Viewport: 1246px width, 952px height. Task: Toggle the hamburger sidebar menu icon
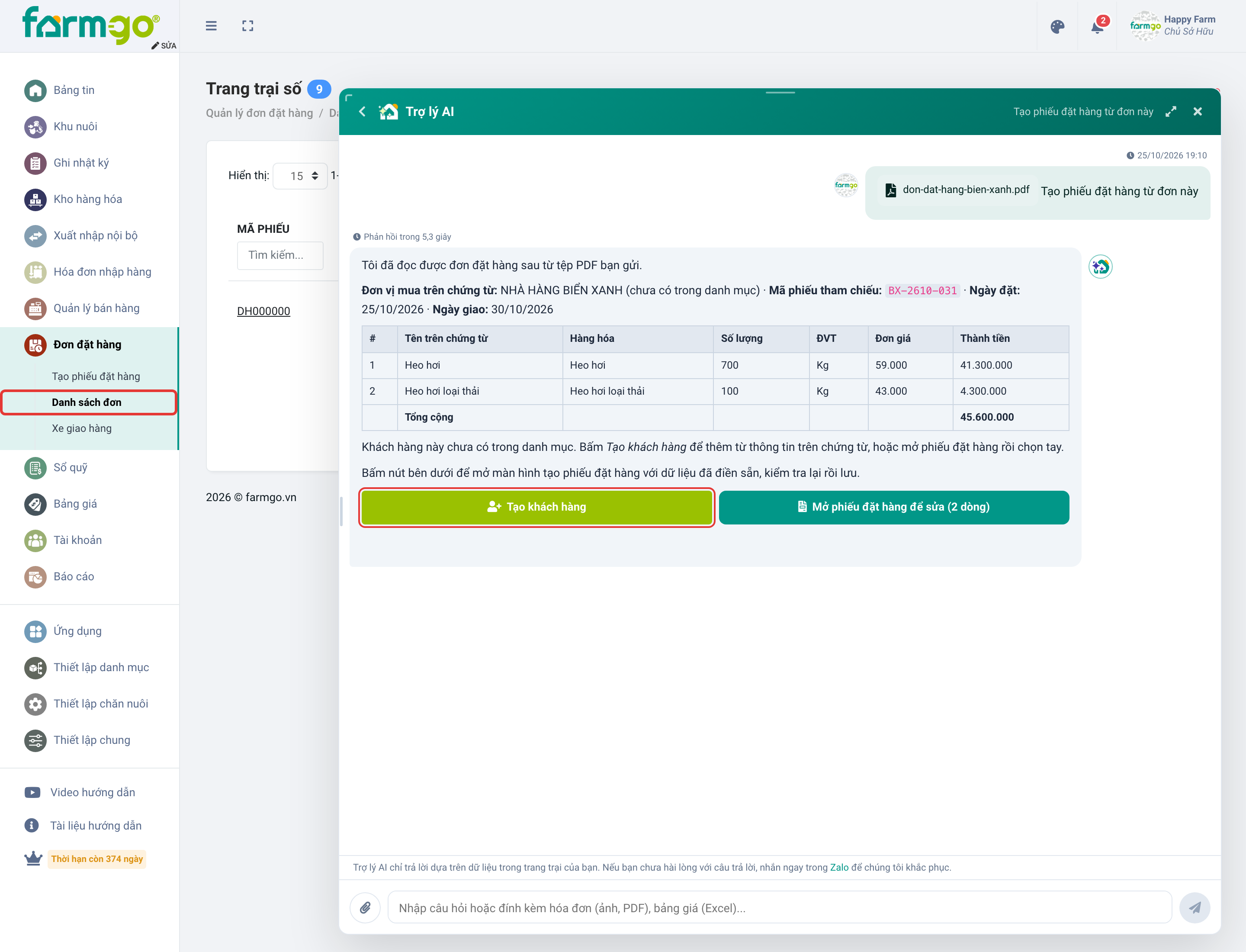[212, 26]
